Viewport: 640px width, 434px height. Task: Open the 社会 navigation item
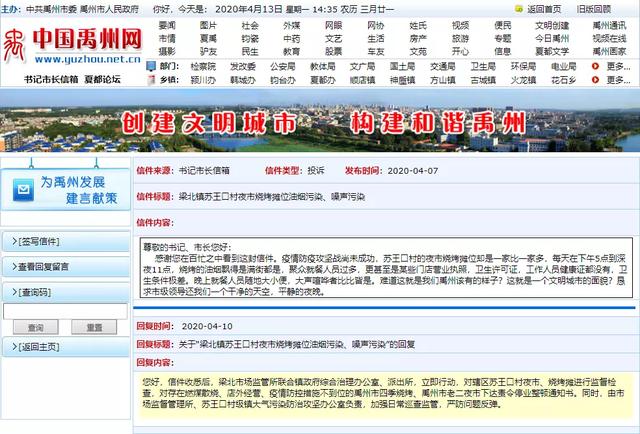tap(250, 25)
